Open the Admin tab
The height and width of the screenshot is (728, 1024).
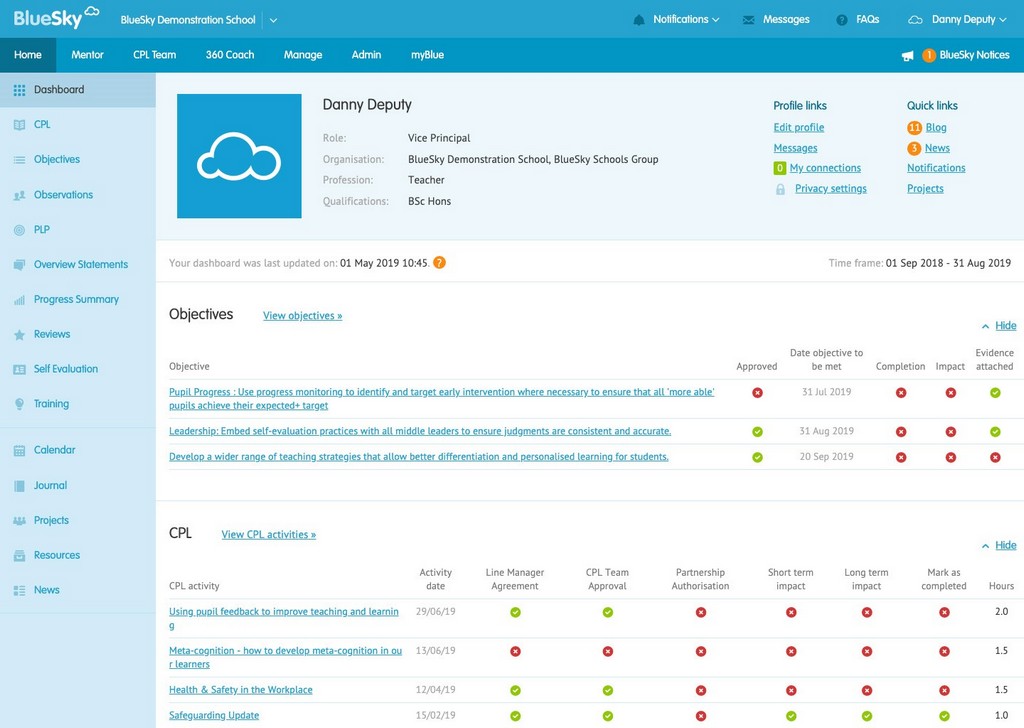(x=366, y=55)
